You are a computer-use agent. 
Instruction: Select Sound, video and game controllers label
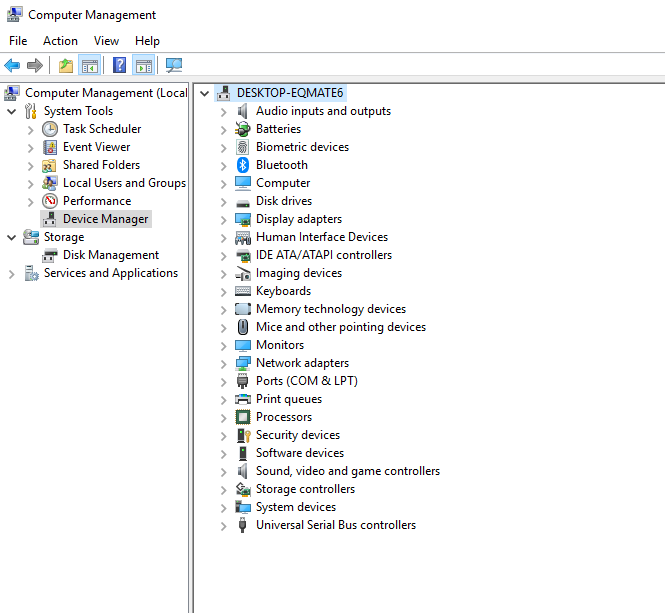click(x=348, y=471)
